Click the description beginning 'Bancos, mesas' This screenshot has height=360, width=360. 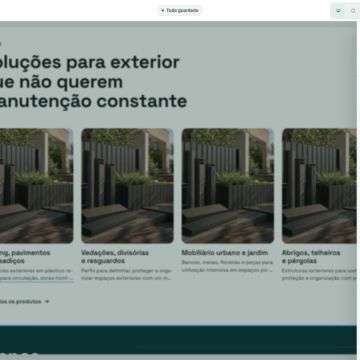pyautogui.click(x=227, y=266)
